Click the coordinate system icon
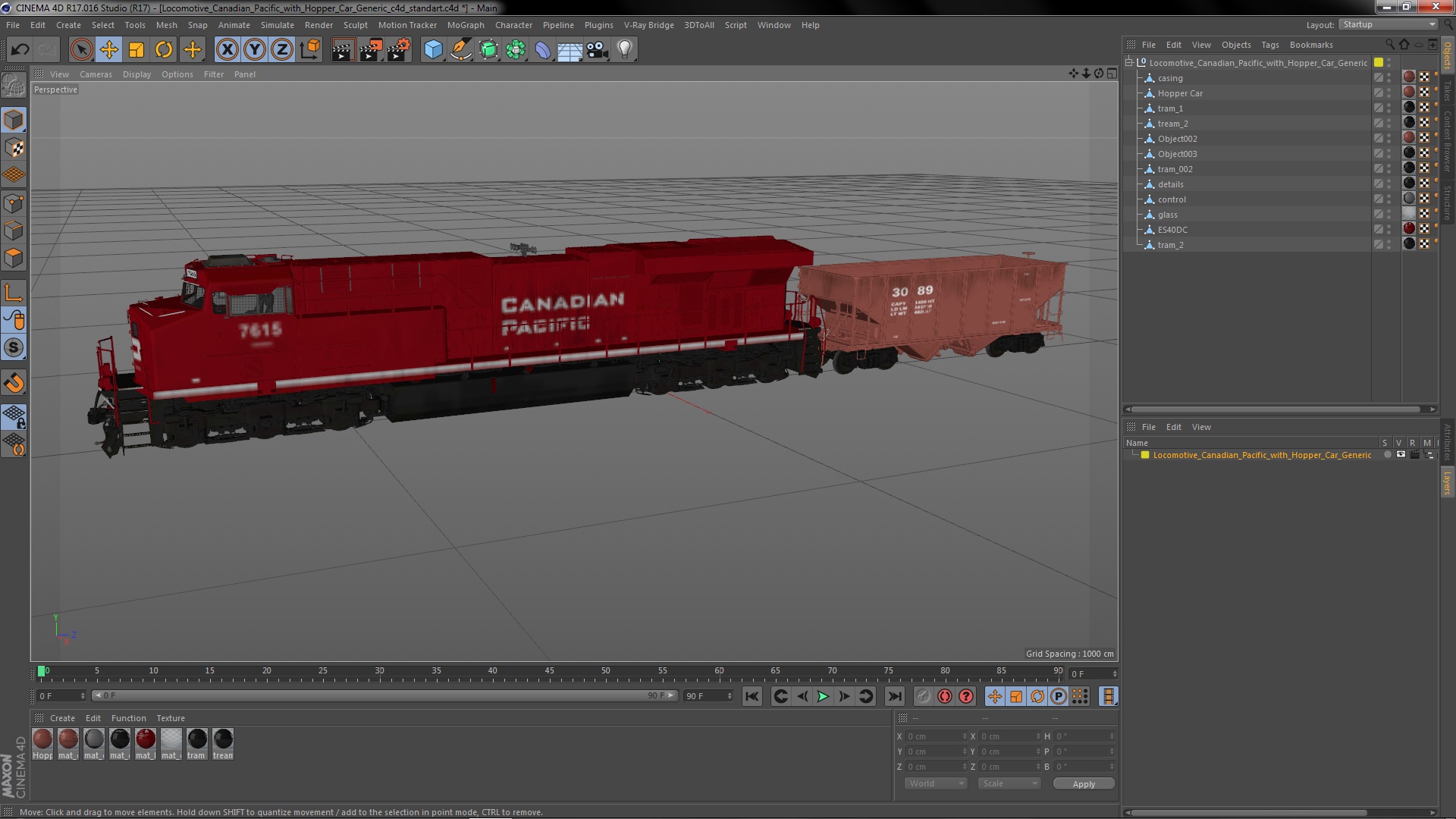The height and width of the screenshot is (819, 1456). pos(309,50)
